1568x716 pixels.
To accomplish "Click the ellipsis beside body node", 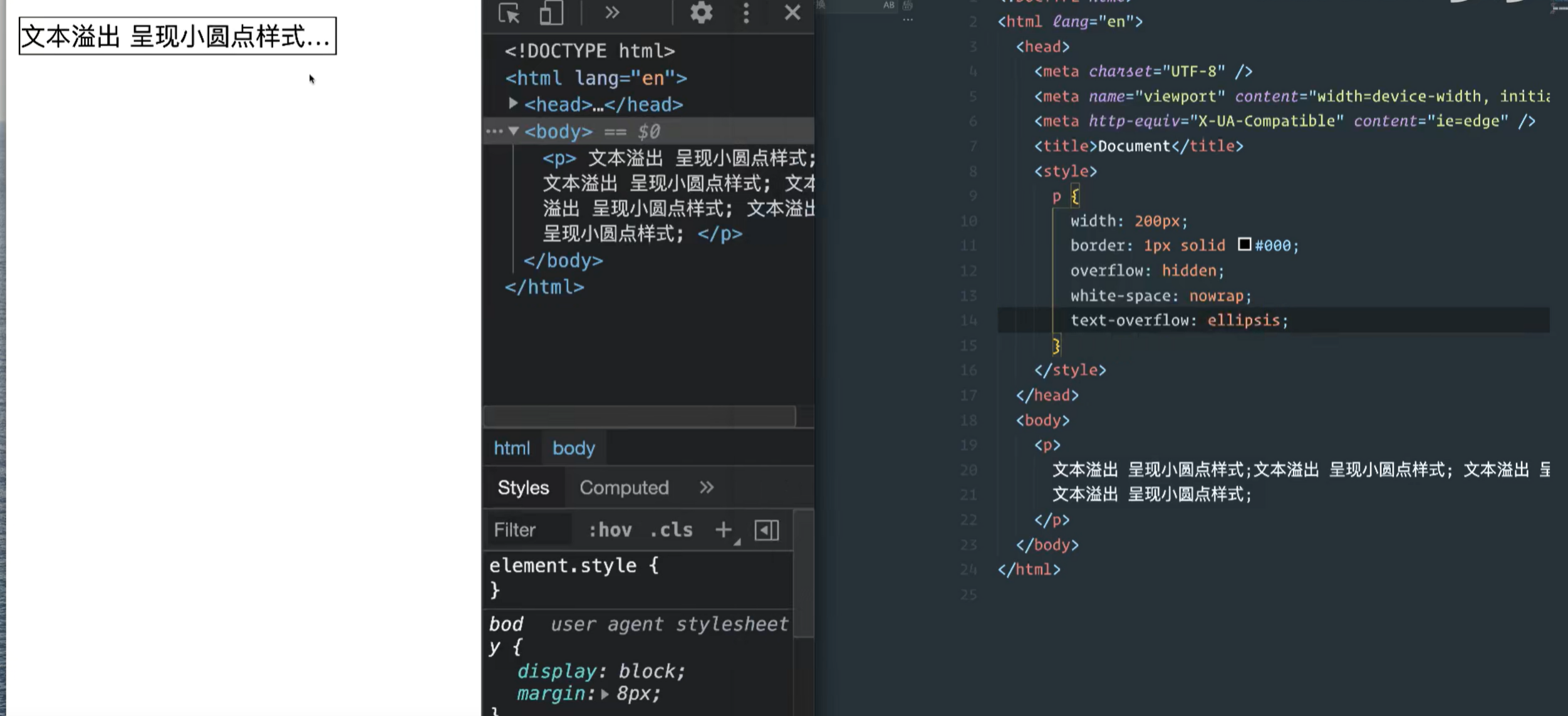I will [494, 131].
